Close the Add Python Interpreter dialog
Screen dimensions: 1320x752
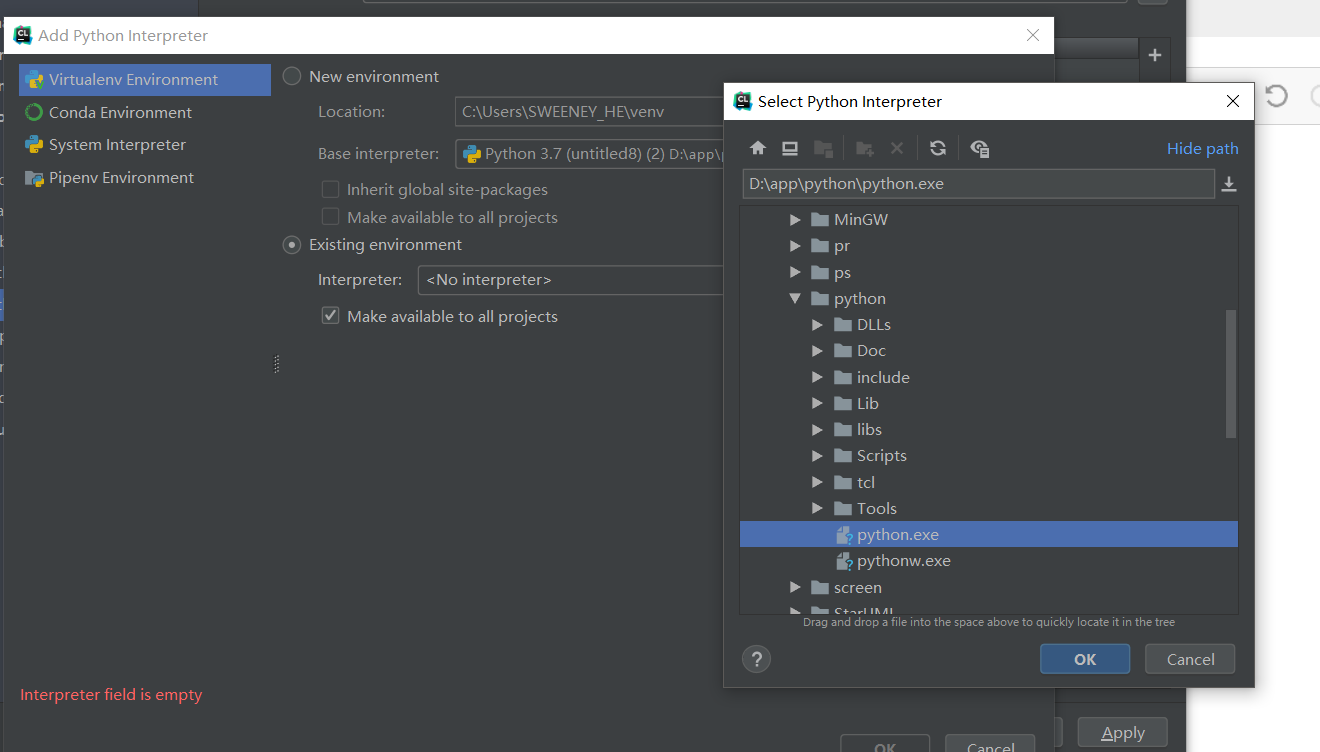click(x=1033, y=35)
